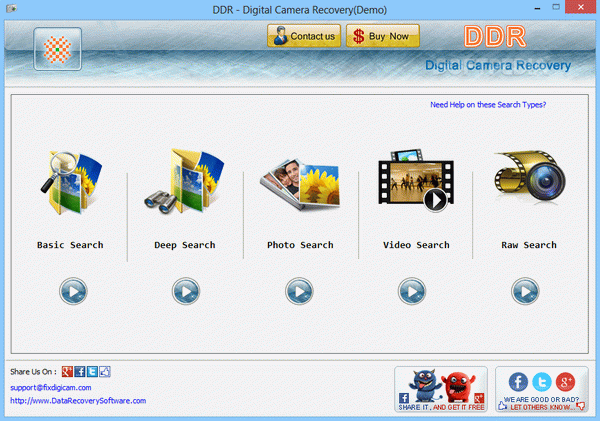
Task: Click the Digital Camera Recovery header text
Action: 498,65
